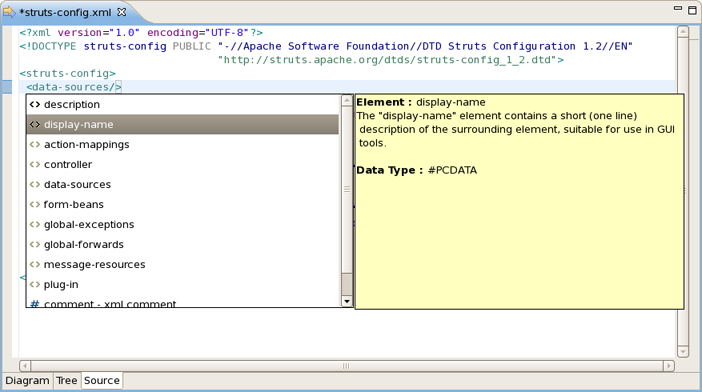
Task: Click the element icon beside global-exceptions
Action: click(34, 224)
